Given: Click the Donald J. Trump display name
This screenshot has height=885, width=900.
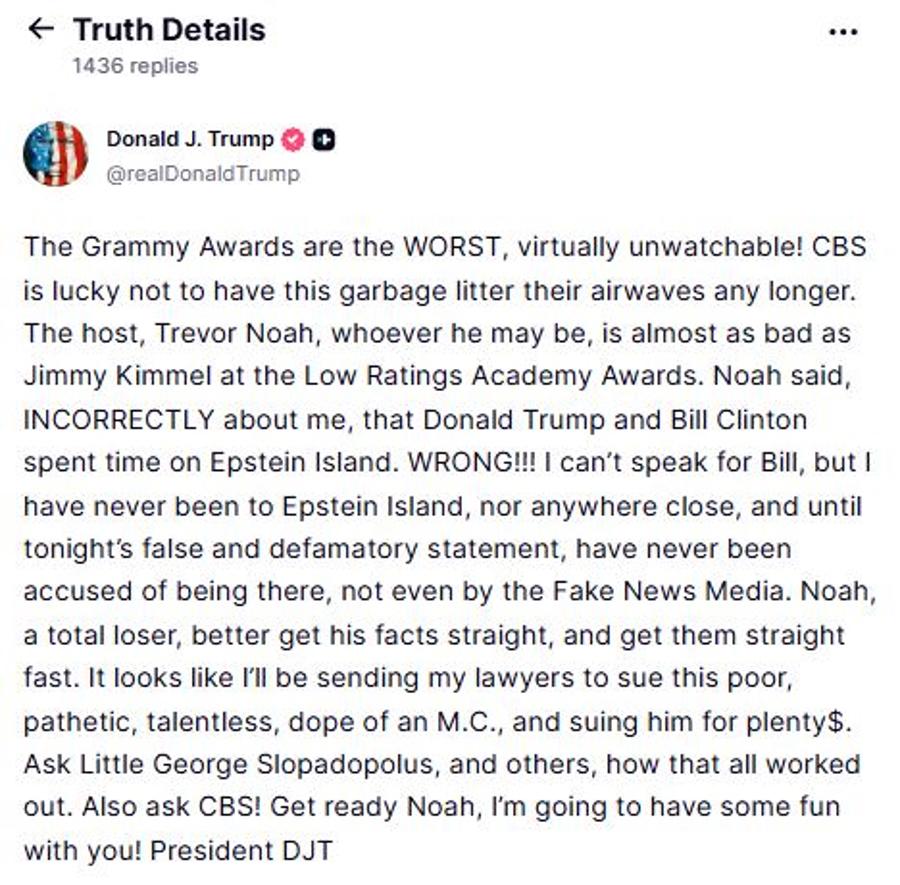Looking at the screenshot, I should [x=190, y=140].
